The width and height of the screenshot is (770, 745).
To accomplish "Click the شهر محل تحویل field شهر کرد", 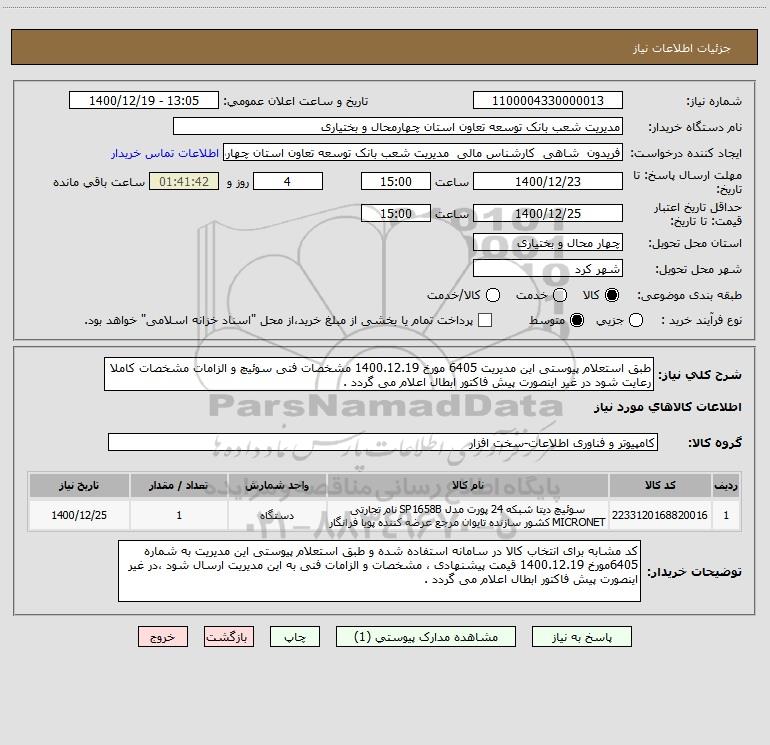I will [548, 269].
